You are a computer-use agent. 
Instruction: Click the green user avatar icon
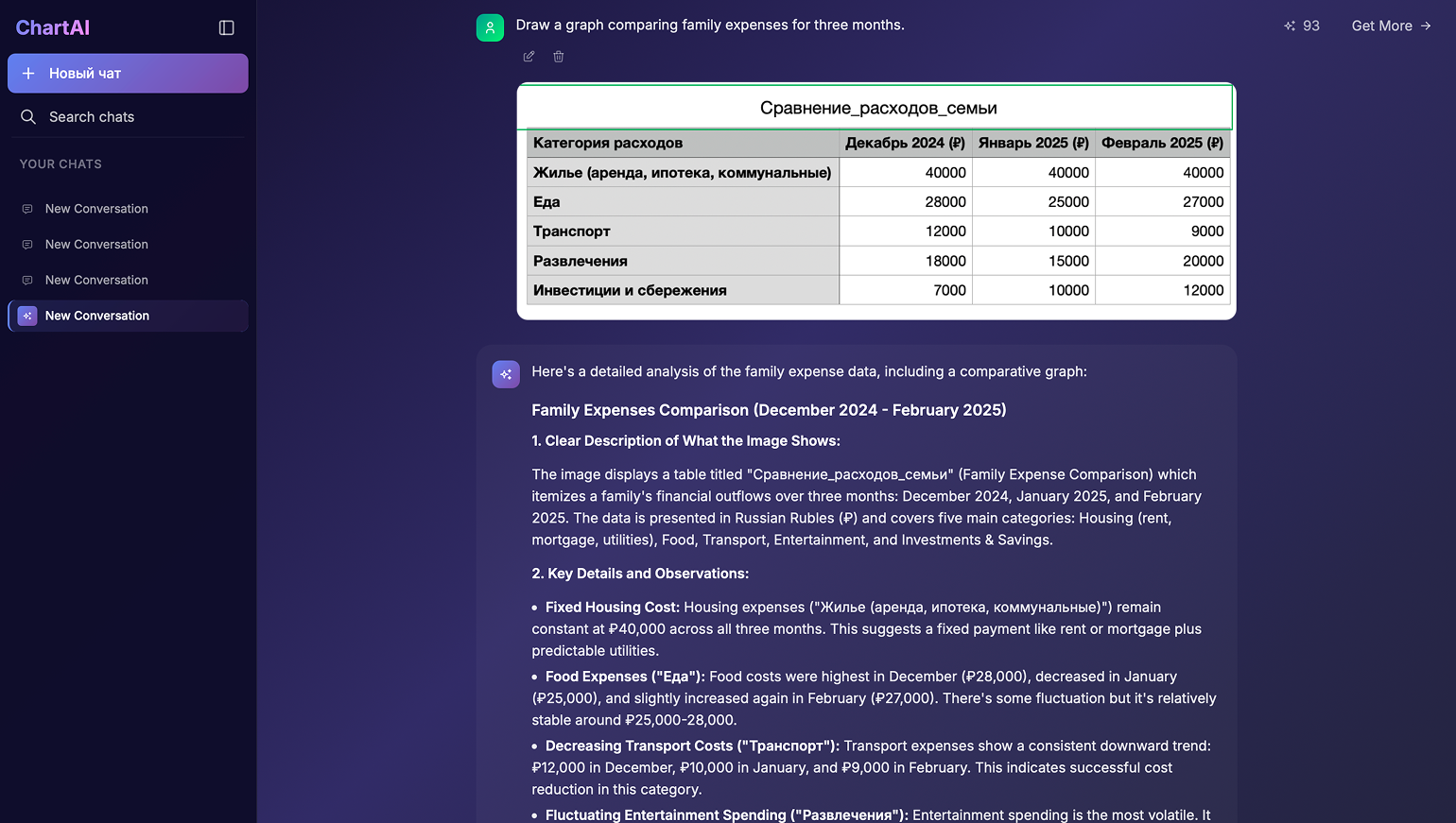490,27
